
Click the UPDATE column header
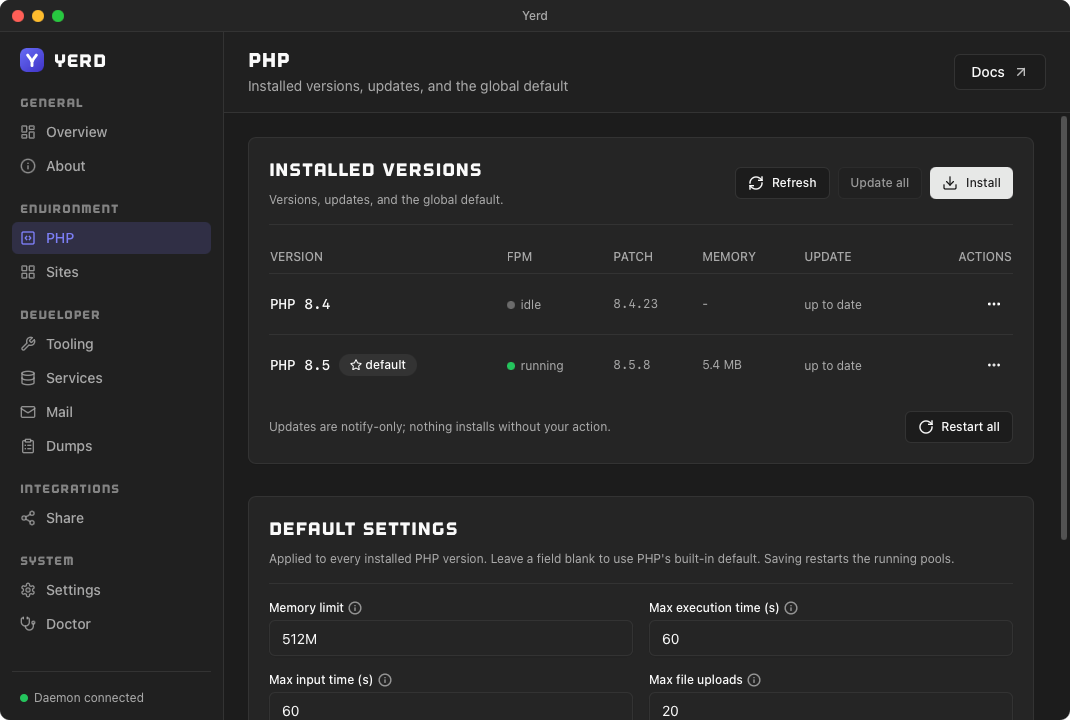click(x=827, y=257)
